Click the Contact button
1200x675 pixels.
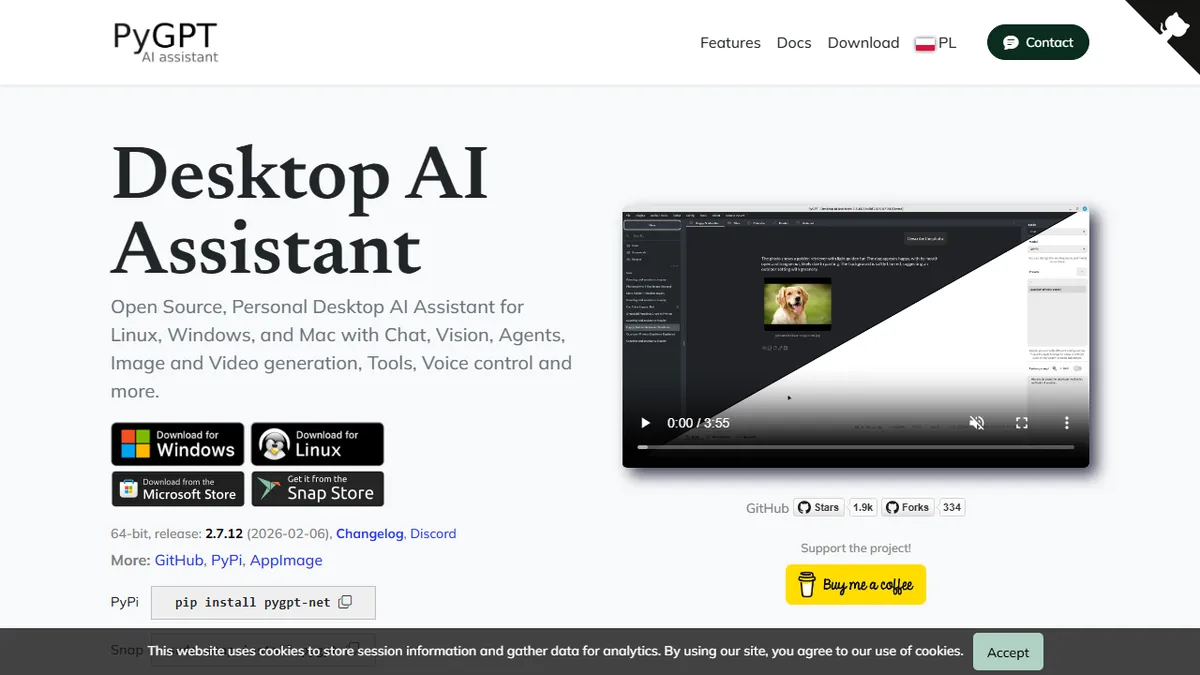click(x=1038, y=42)
